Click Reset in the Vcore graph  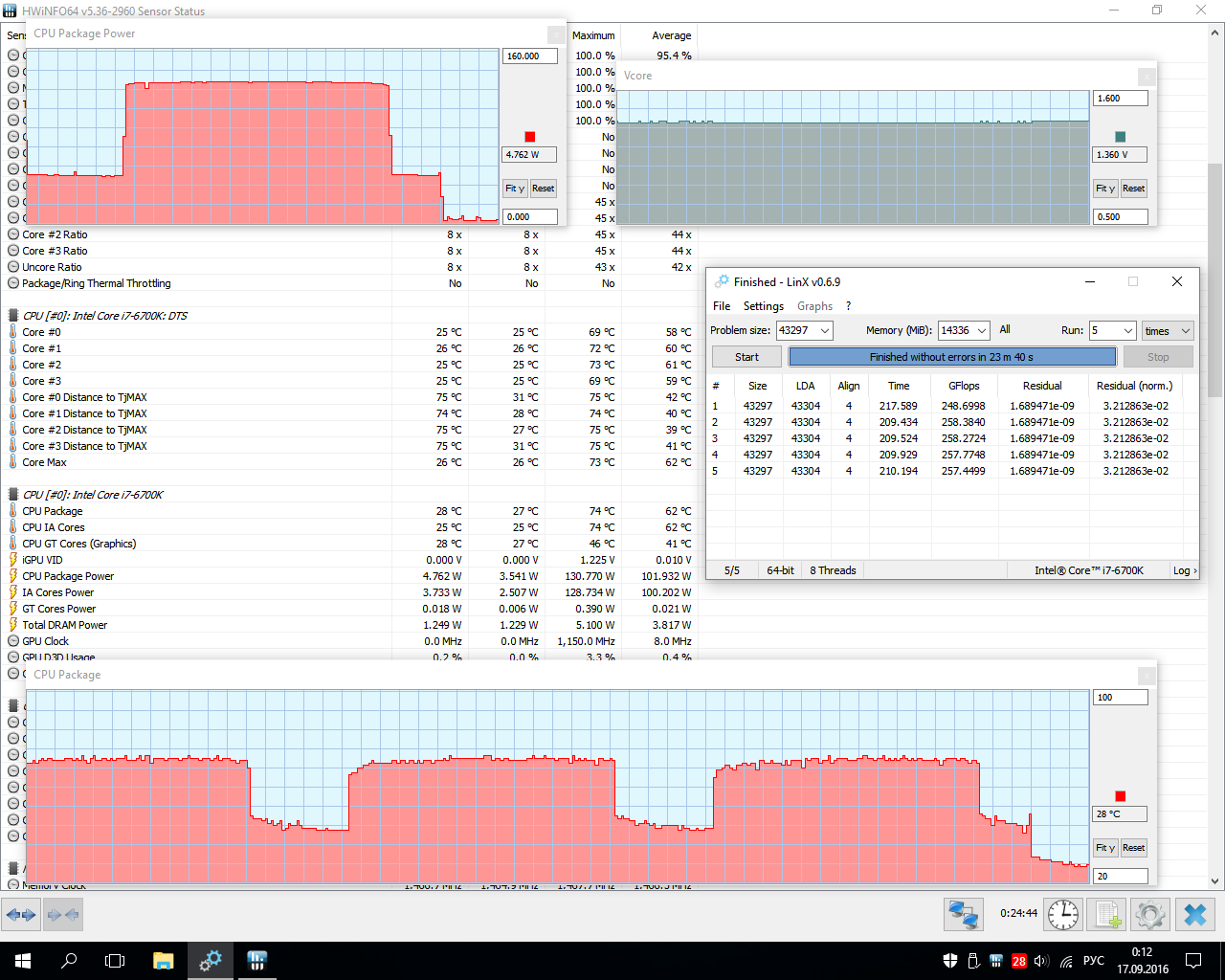click(x=1134, y=189)
